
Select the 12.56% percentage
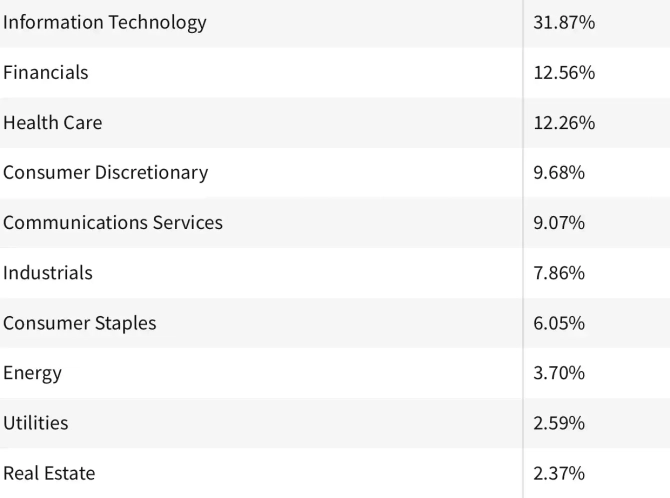[564, 72]
